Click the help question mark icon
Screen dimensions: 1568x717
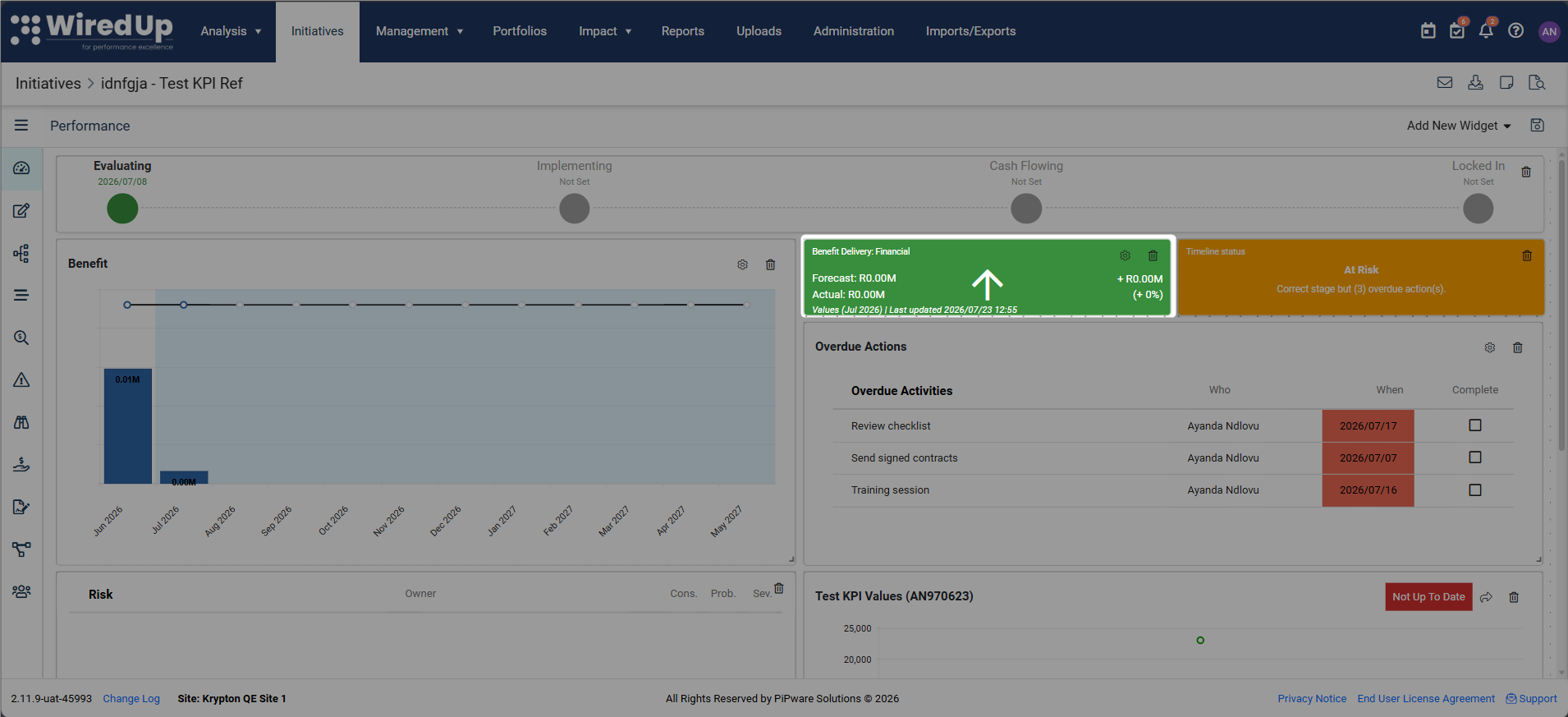[x=1516, y=31]
